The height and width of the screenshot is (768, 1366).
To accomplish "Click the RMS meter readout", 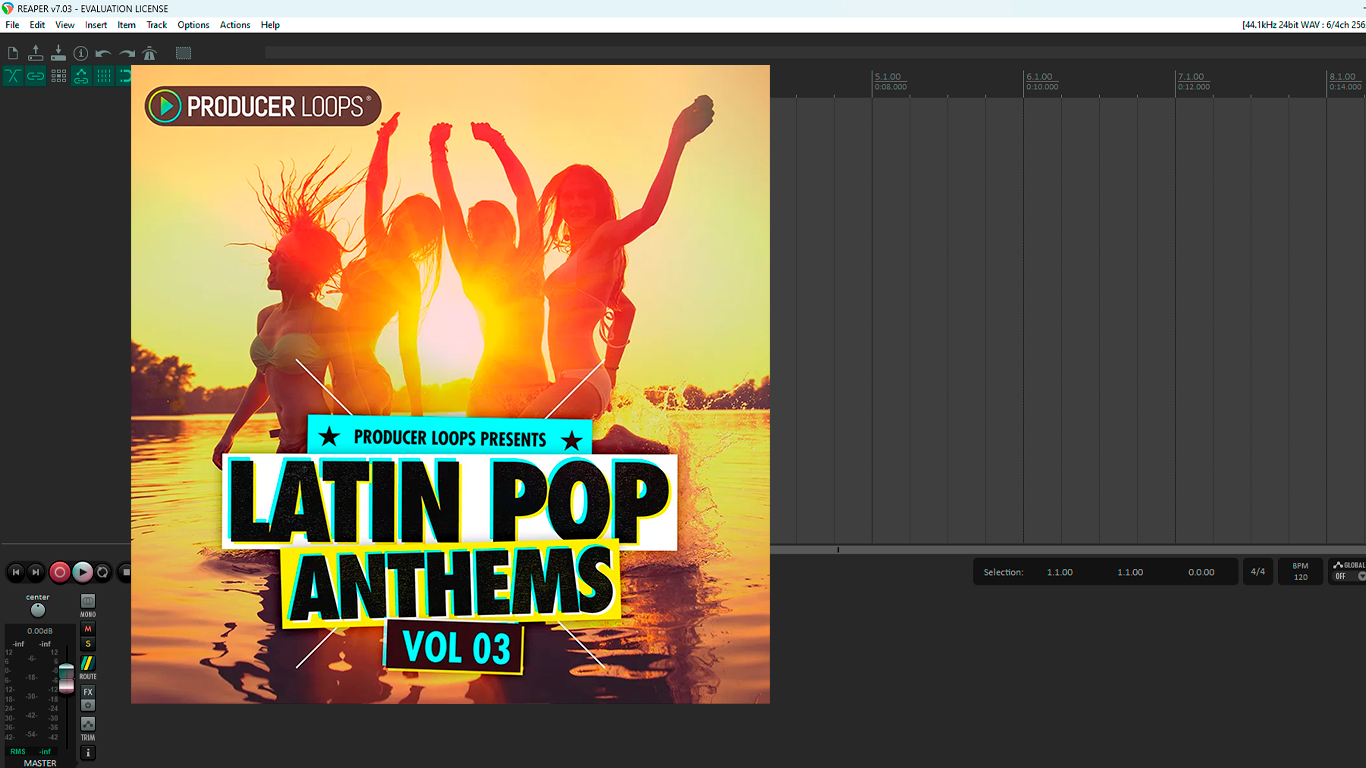I will 31,751.
